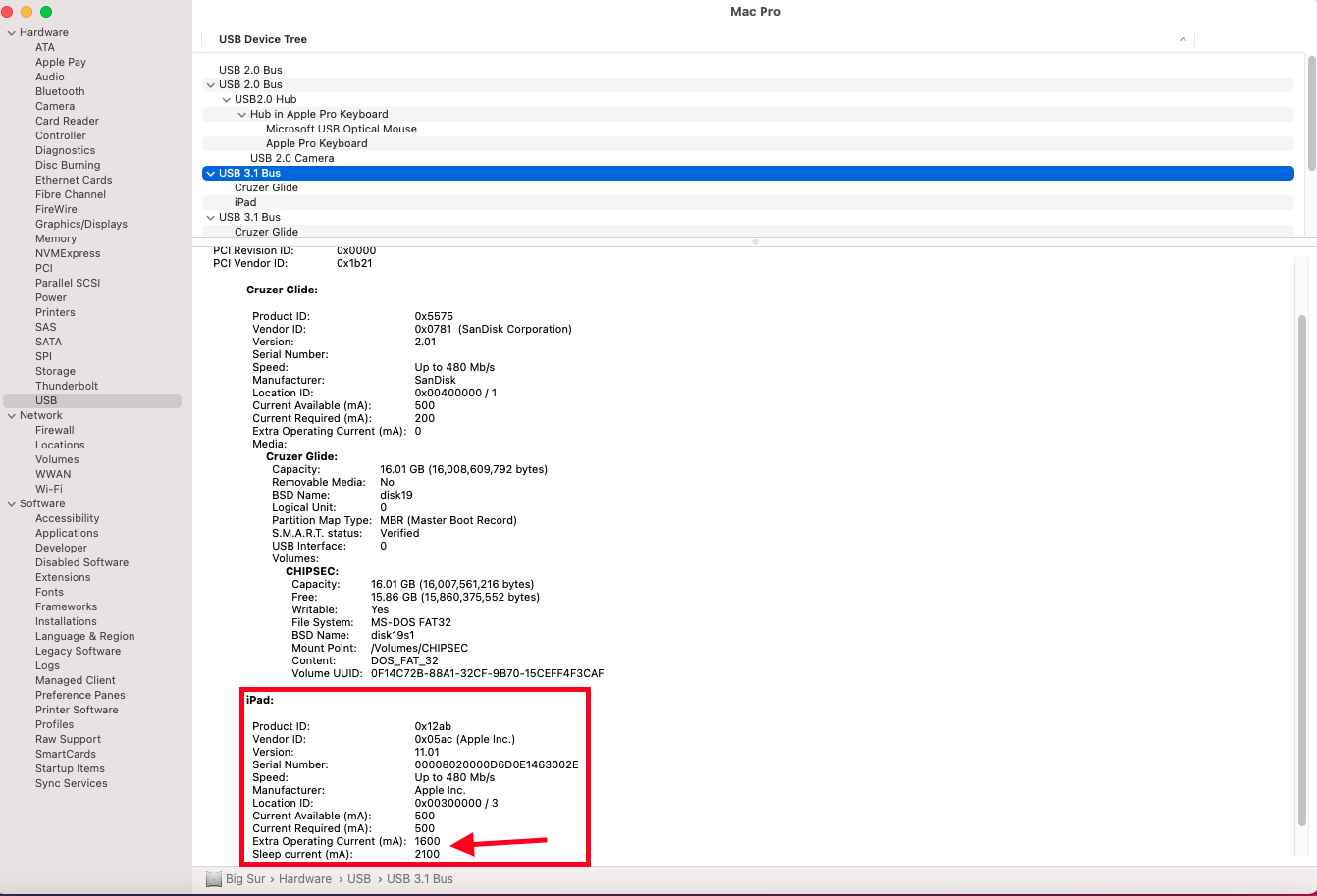
Task: Open Startup Items in sidebar
Action: click(x=70, y=768)
